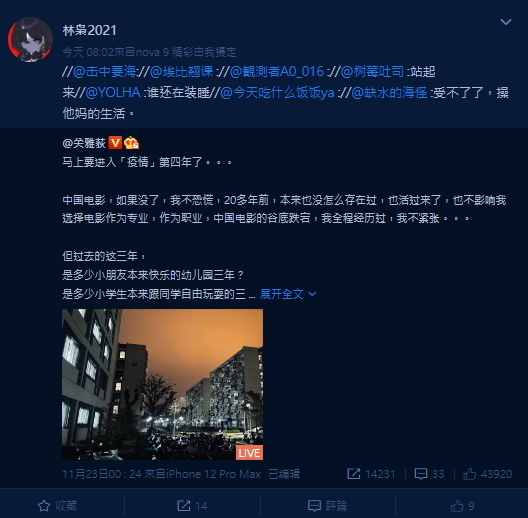Open 林枭2021 profile avatar
The image size is (528, 518).
[x=30, y=40]
